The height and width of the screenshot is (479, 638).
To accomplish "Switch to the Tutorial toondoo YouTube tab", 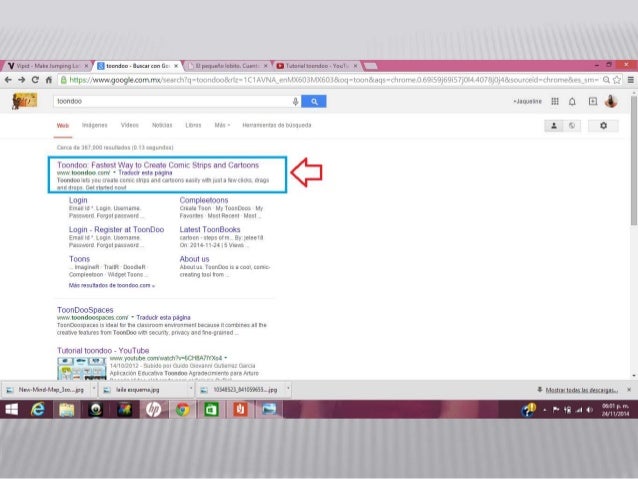I will click(317, 66).
